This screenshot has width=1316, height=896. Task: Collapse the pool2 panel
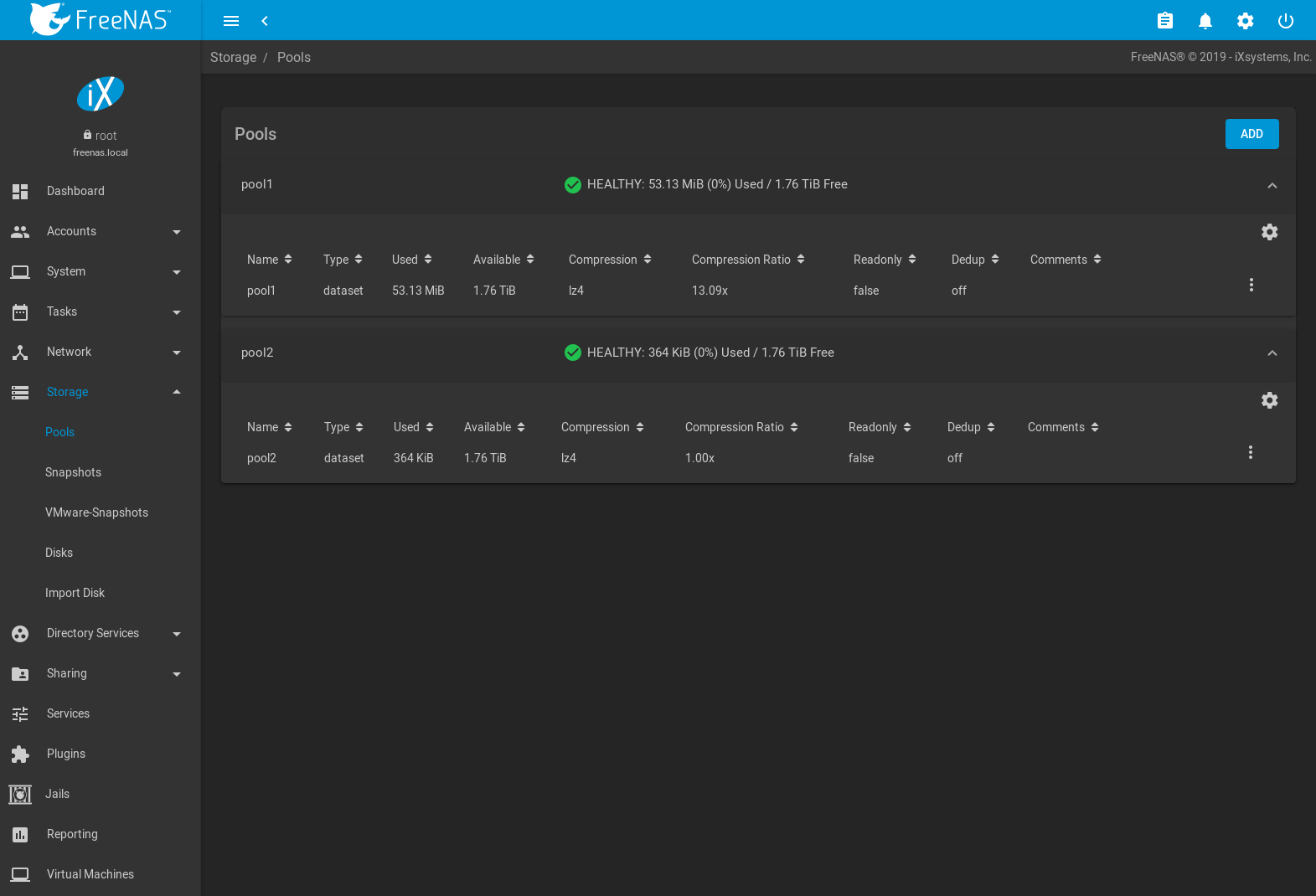pos(1272,353)
